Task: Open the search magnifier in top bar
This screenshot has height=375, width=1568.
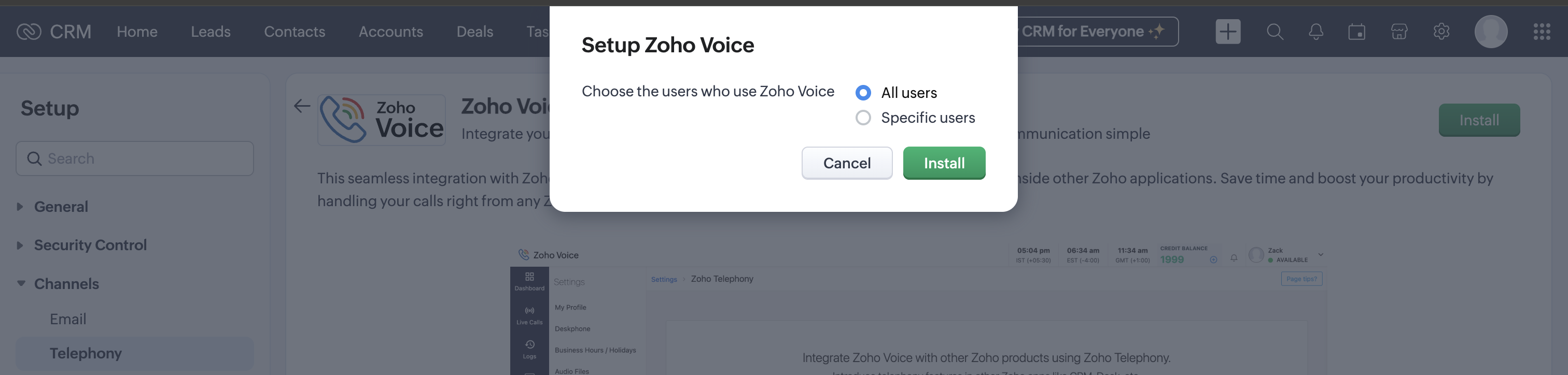Action: pos(1275,32)
